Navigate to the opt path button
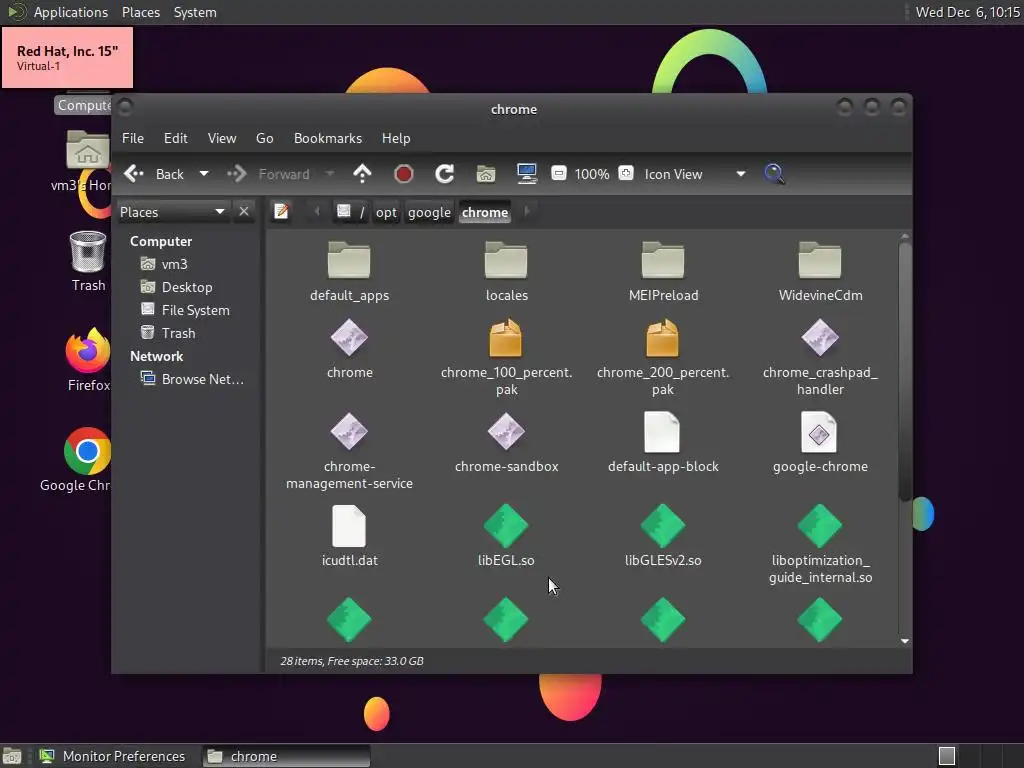 pyautogui.click(x=386, y=212)
